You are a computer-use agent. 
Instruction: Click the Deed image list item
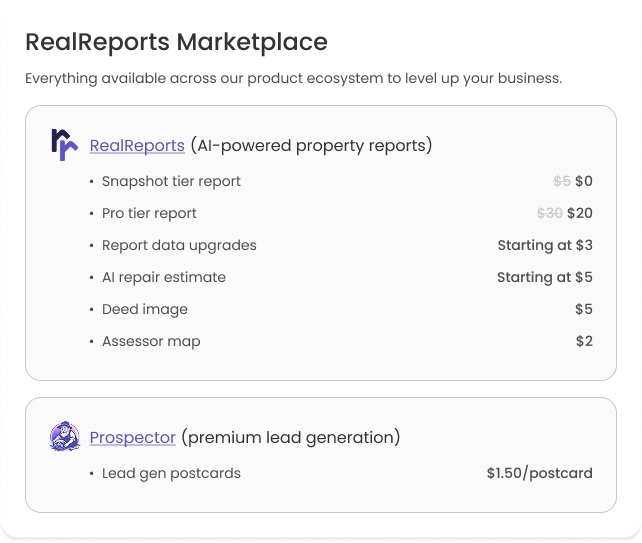pyautogui.click(x=145, y=309)
